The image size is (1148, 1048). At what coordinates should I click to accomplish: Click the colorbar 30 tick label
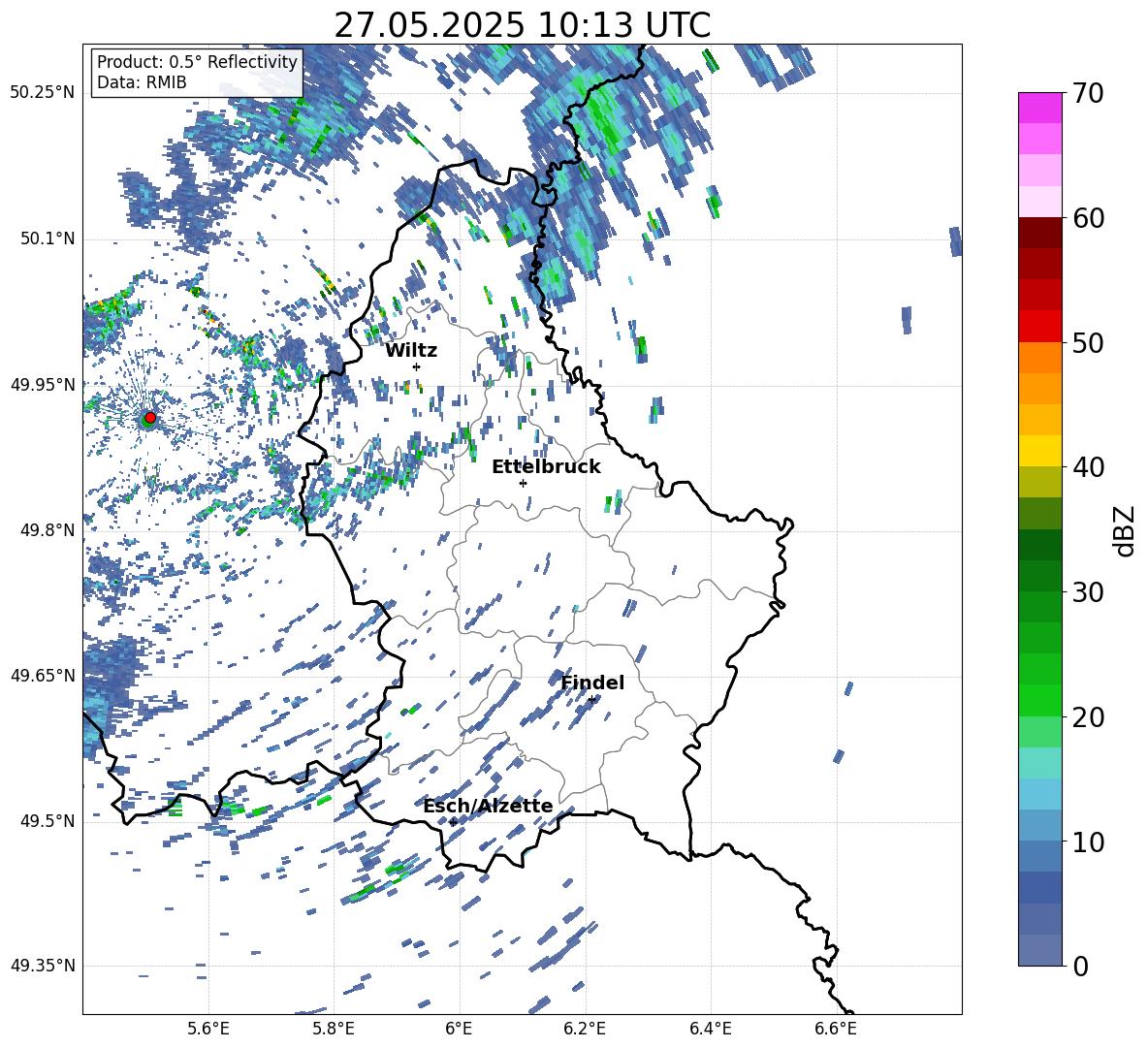[1089, 592]
